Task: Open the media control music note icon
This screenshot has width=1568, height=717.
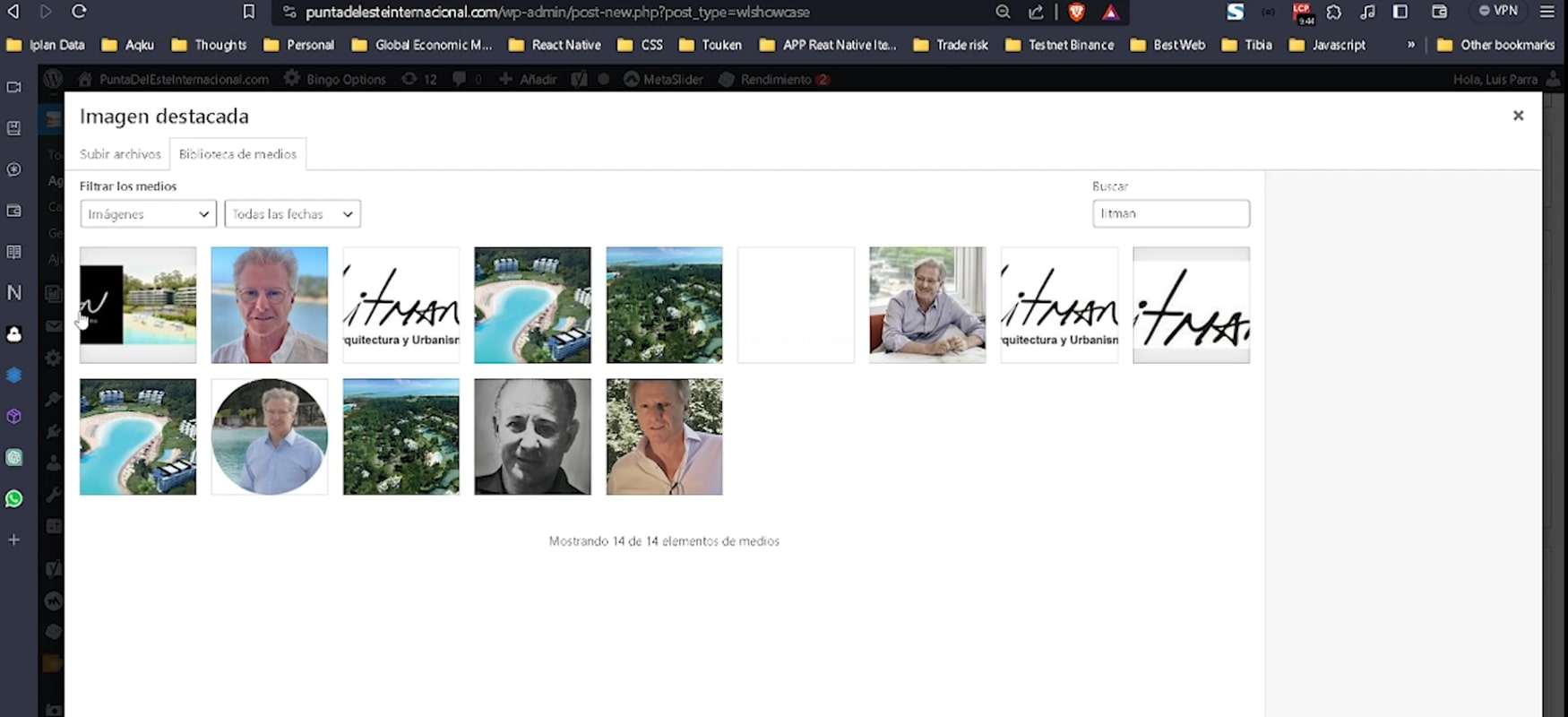Action: pos(1367,12)
